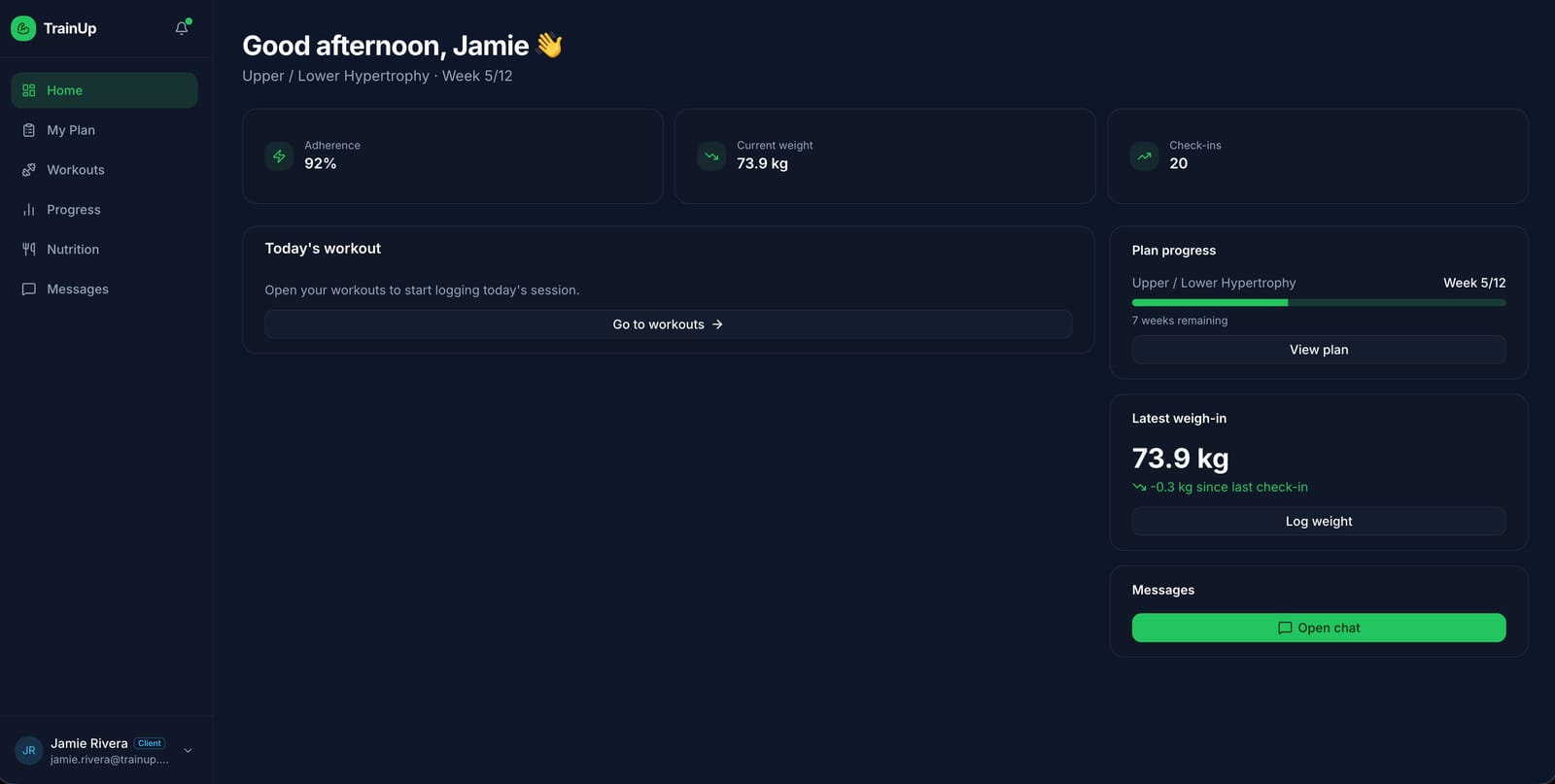Click the Check-ins trending-up icon

click(x=1144, y=155)
